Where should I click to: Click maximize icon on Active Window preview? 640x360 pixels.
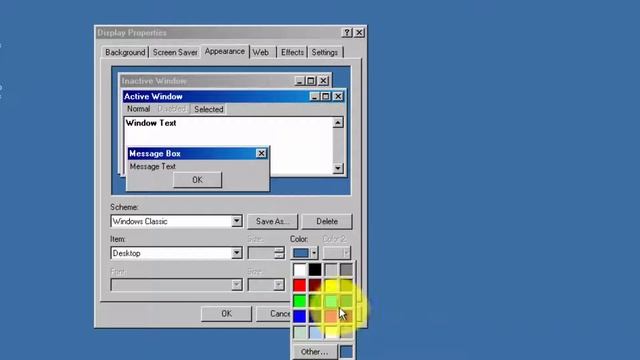325,96
